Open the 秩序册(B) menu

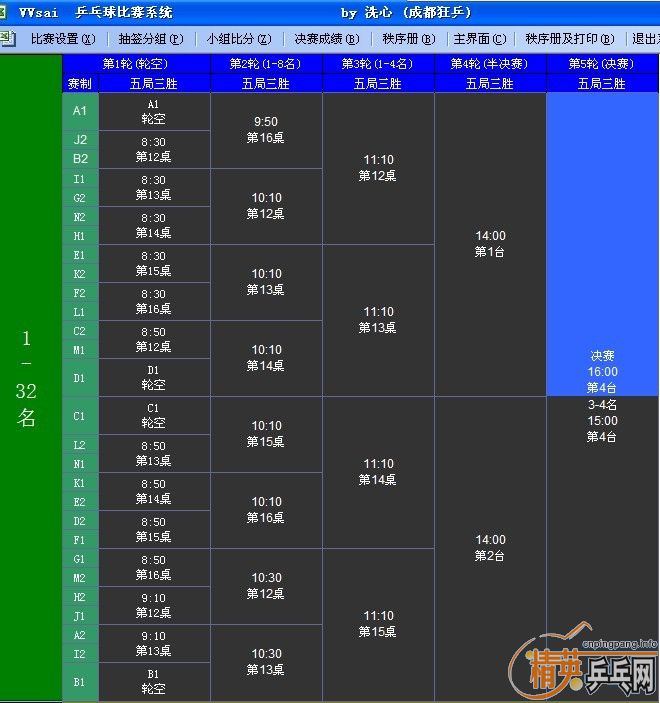click(409, 39)
